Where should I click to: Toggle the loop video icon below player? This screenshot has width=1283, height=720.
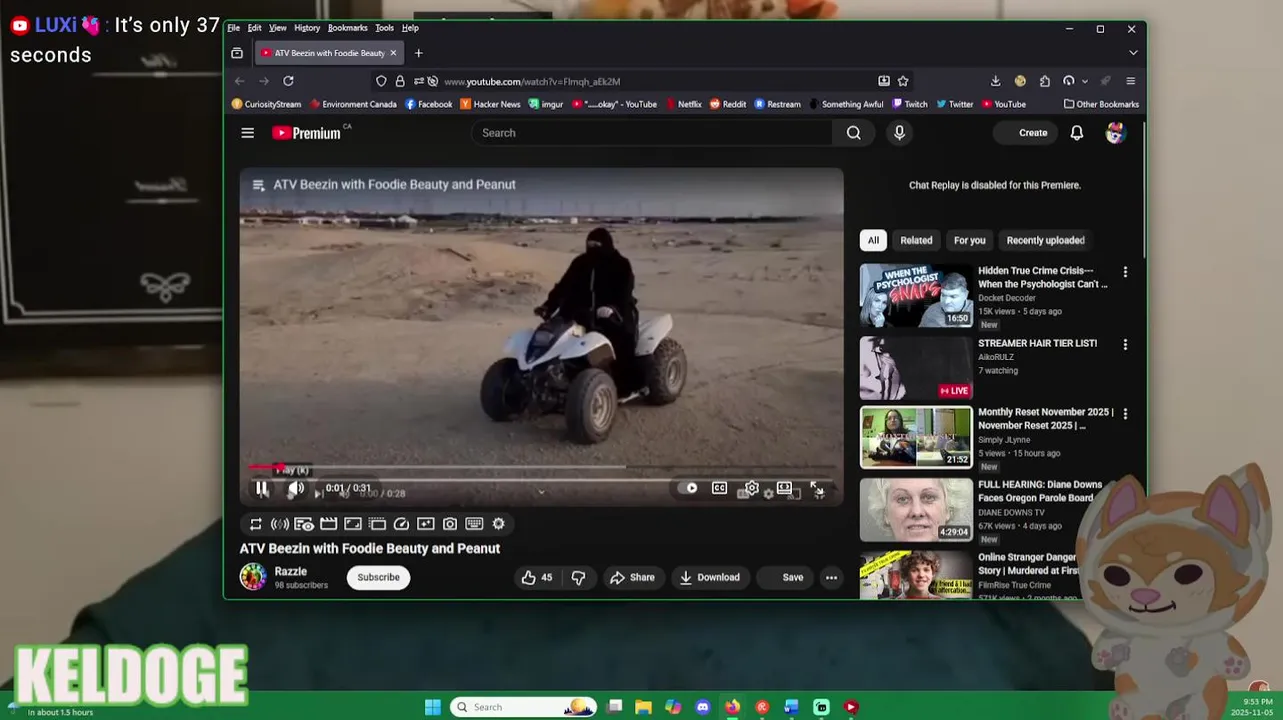pos(256,524)
